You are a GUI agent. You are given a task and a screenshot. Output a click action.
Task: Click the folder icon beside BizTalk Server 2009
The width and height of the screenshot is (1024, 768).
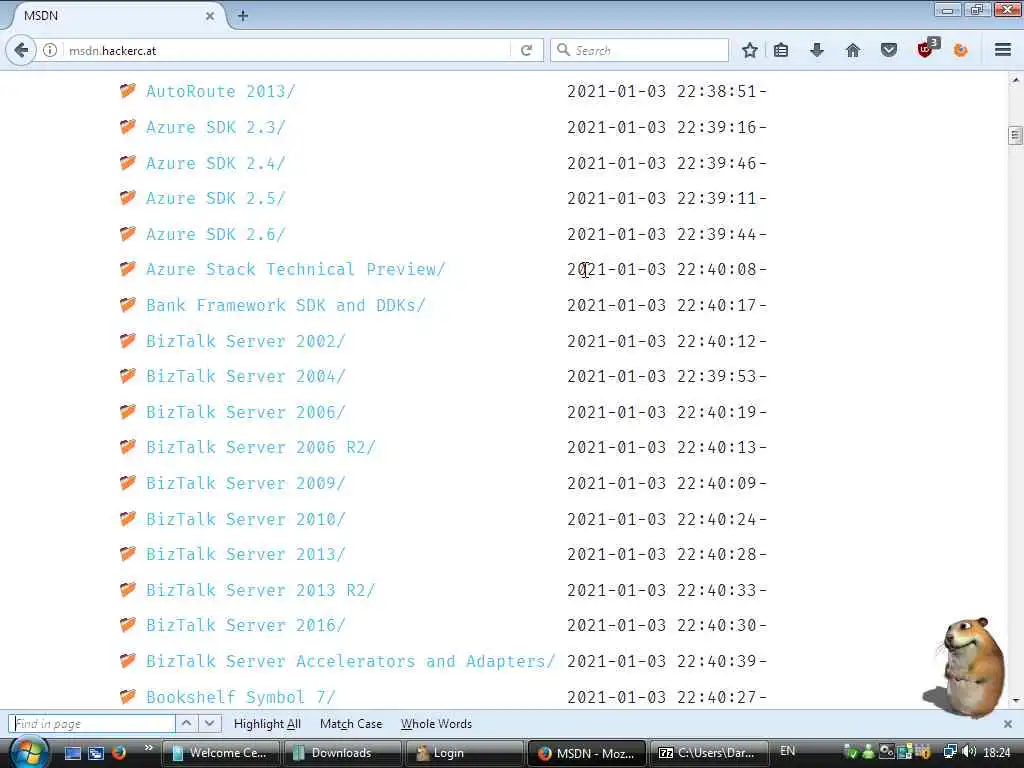click(128, 483)
